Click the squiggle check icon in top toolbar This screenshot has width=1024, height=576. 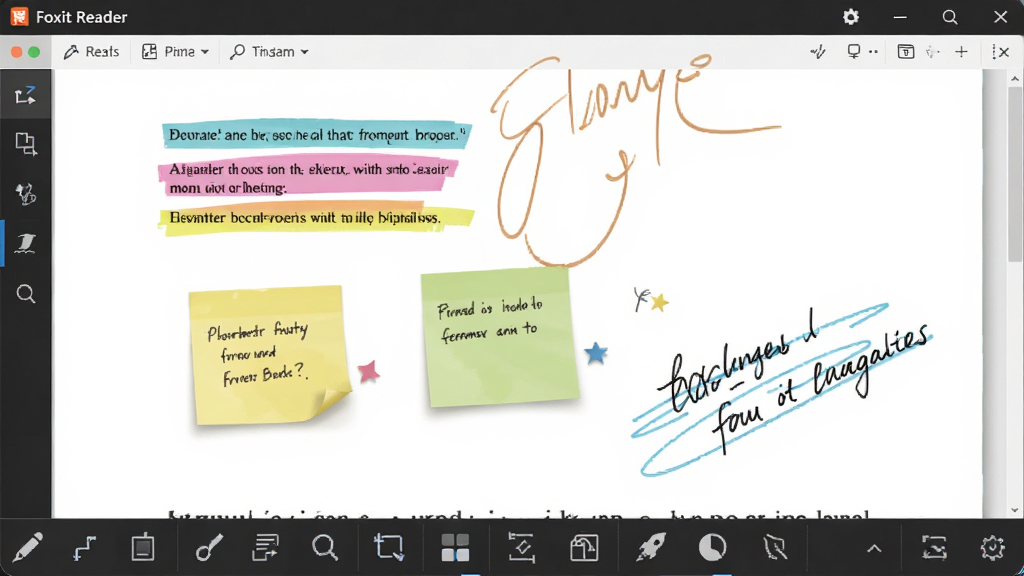(818, 52)
